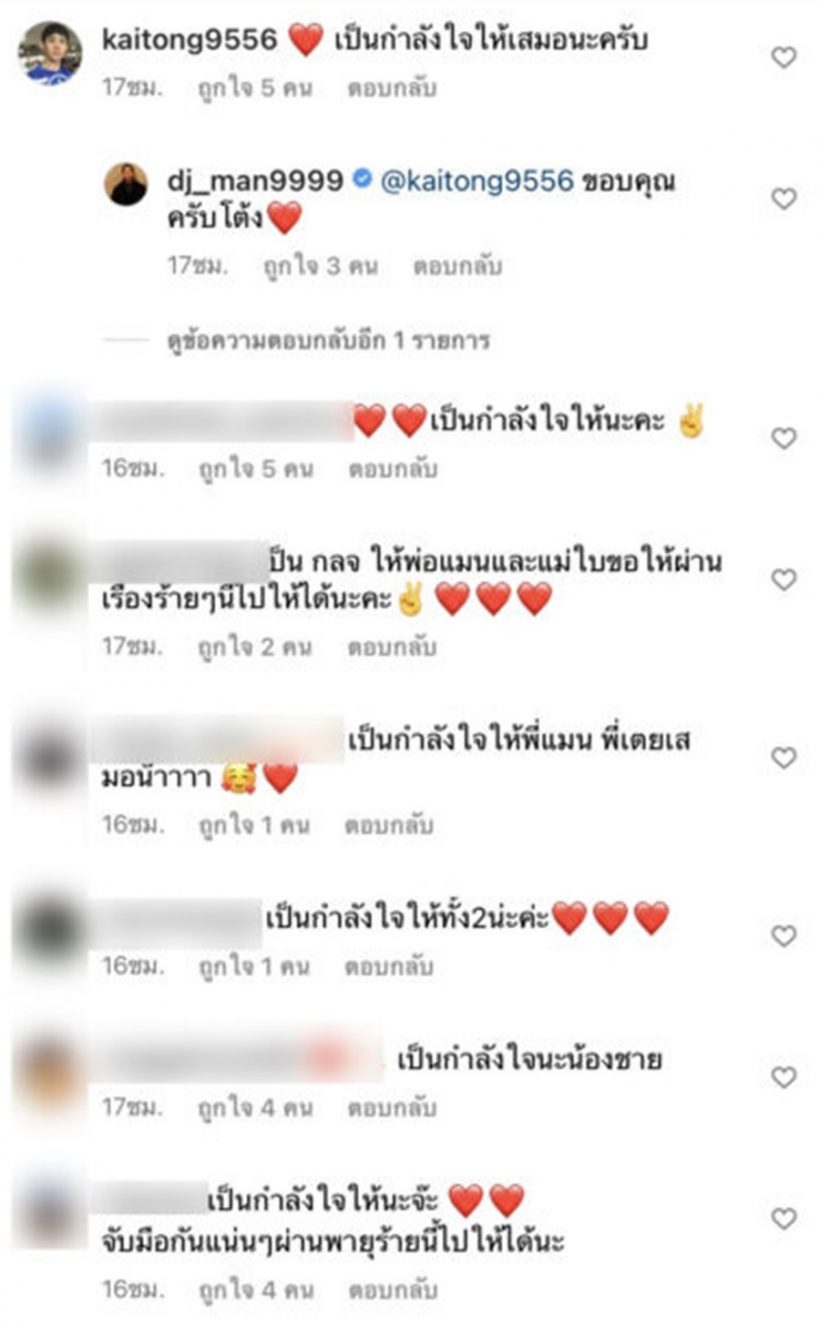Tap the @kaitong9556 mention in reply
Screen dimensions: 820x1326
[478, 181]
